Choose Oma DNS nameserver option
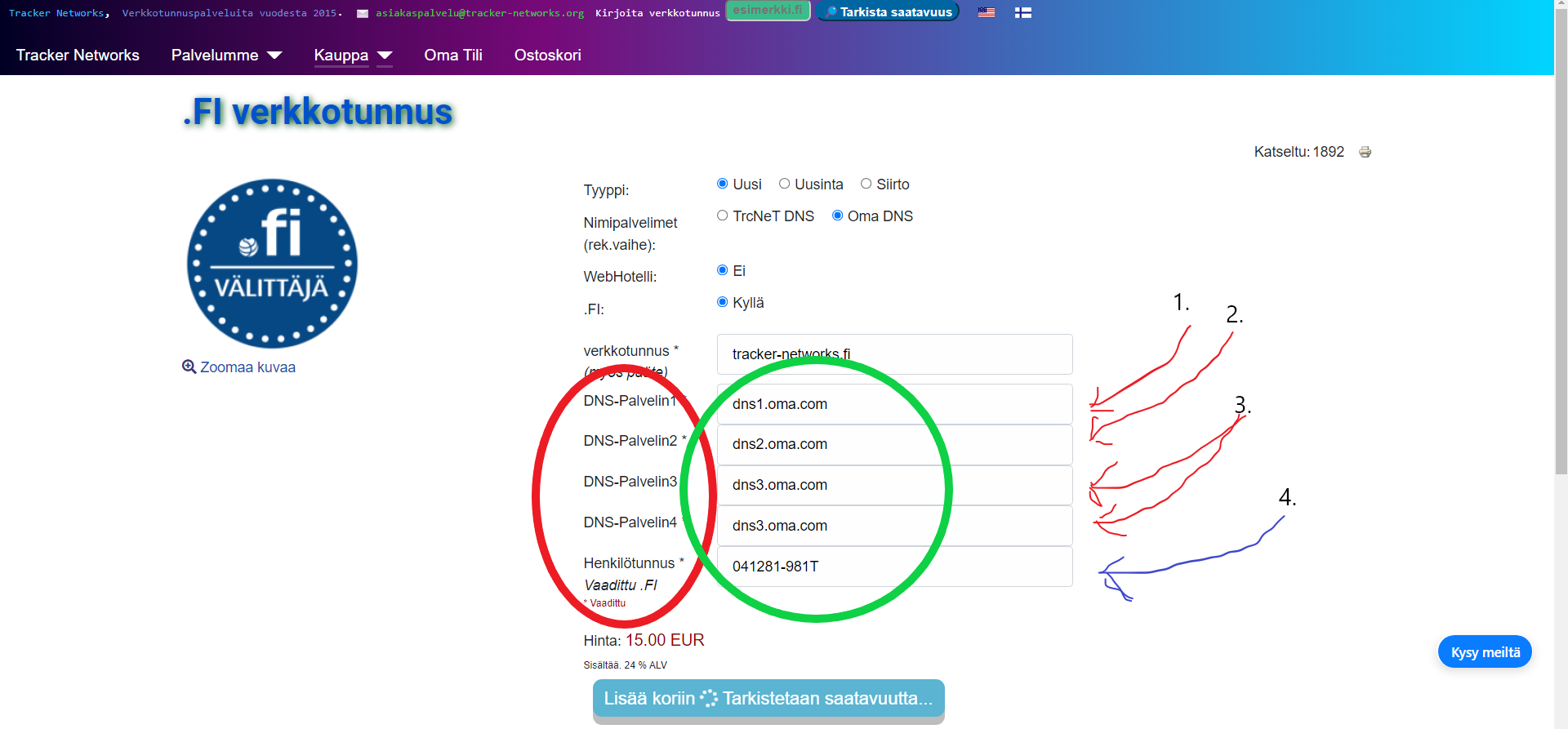1568x729 pixels. tap(837, 216)
